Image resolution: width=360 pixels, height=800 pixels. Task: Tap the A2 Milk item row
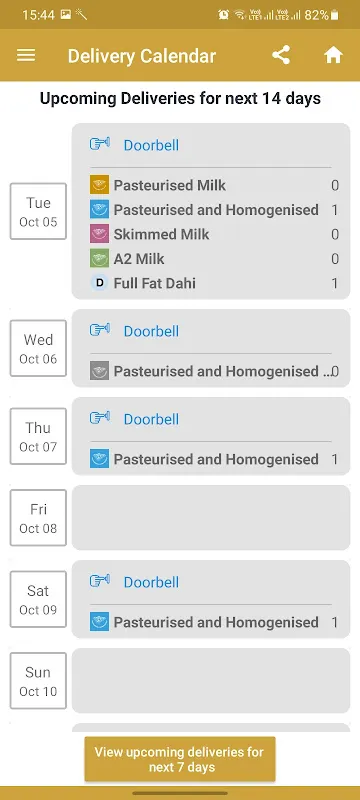click(214, 259)
